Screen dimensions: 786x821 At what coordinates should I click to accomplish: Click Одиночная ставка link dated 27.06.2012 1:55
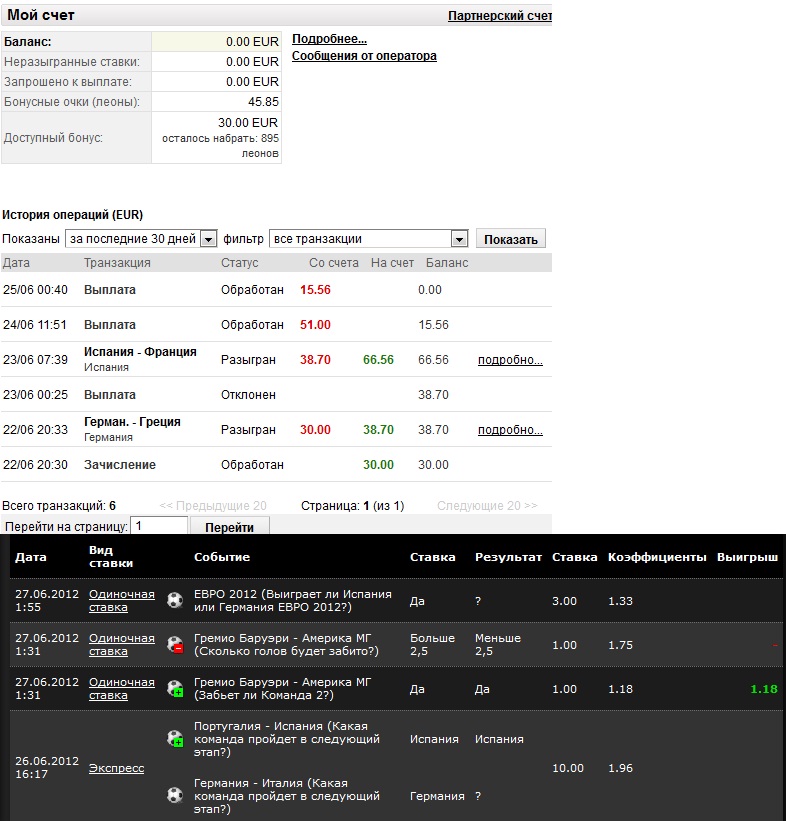pos(121,601)
